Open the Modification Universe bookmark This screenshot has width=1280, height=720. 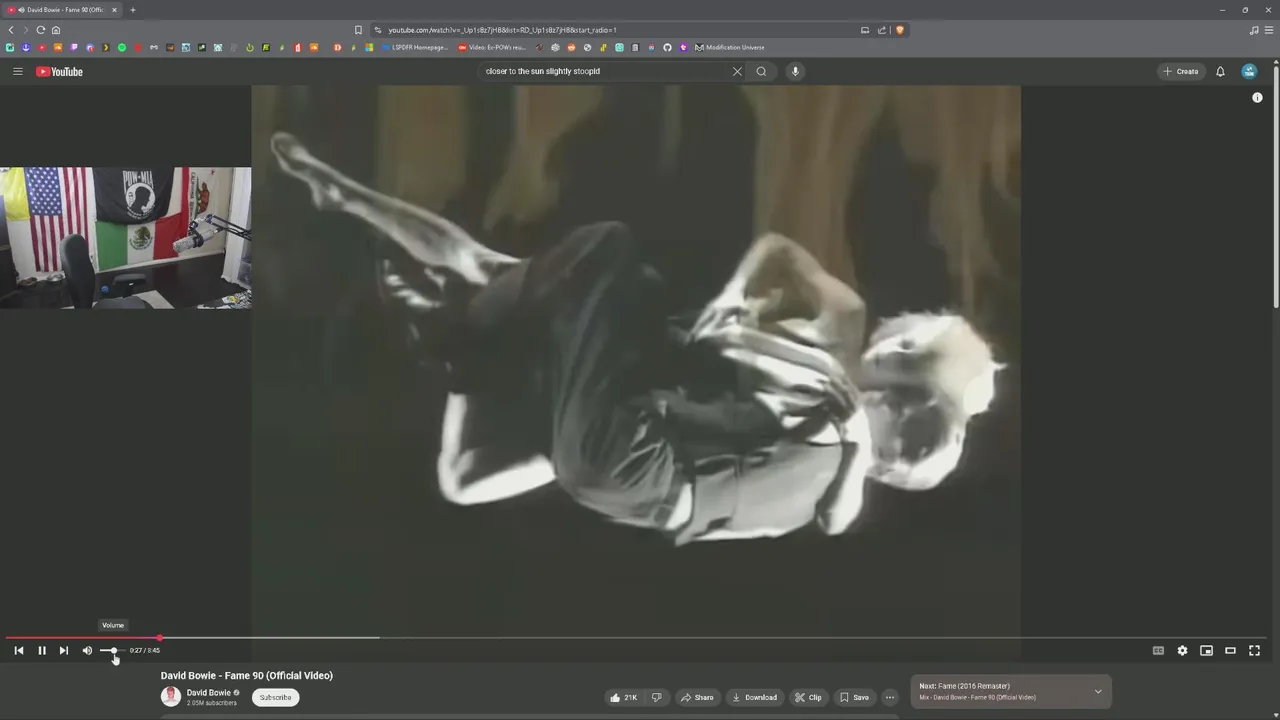[730, 47]
